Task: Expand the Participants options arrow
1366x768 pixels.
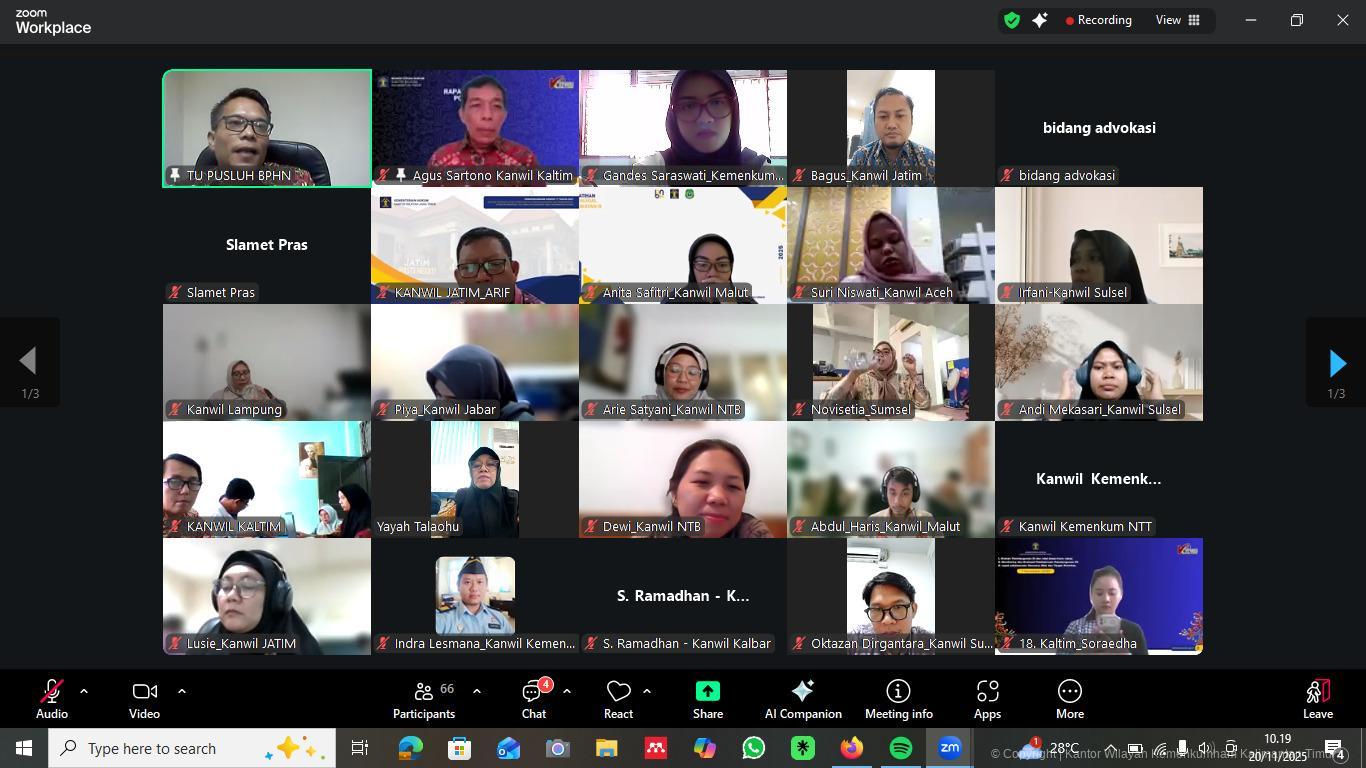Action: pyautogui.click(x=476, y=691)
